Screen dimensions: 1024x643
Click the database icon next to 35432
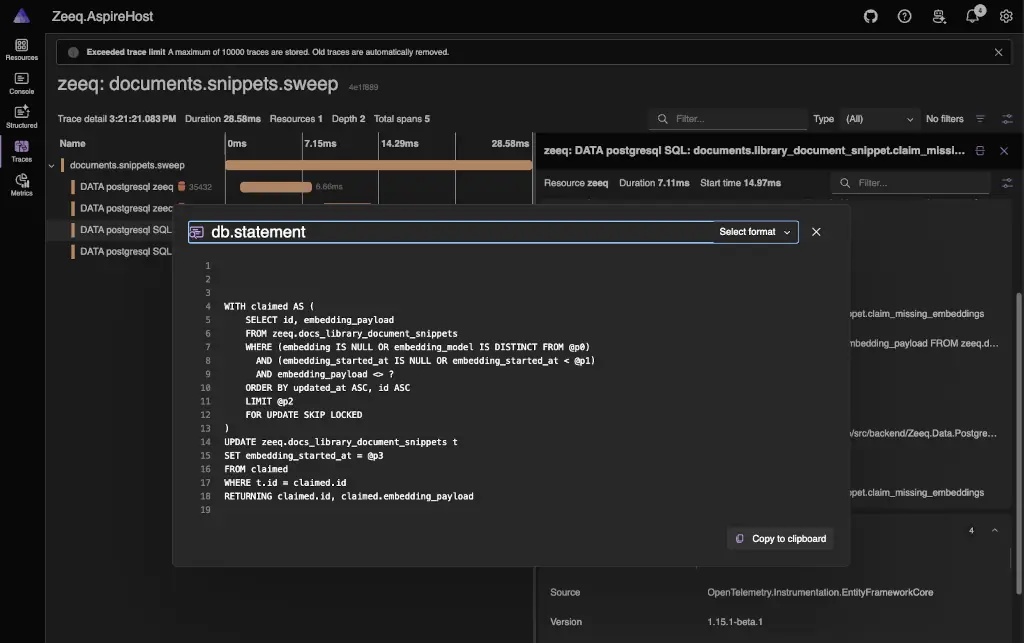[182, 187]
